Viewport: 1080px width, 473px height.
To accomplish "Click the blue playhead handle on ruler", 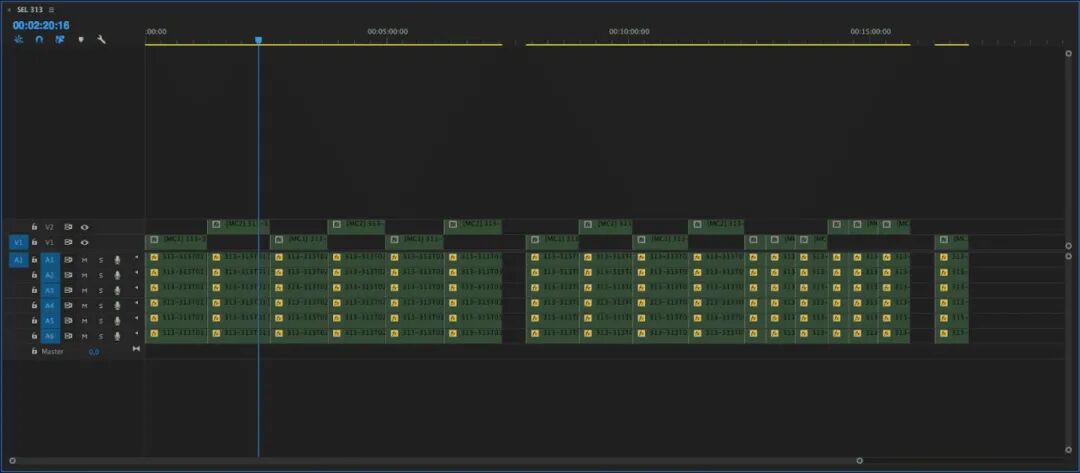I will click(258, 40).
